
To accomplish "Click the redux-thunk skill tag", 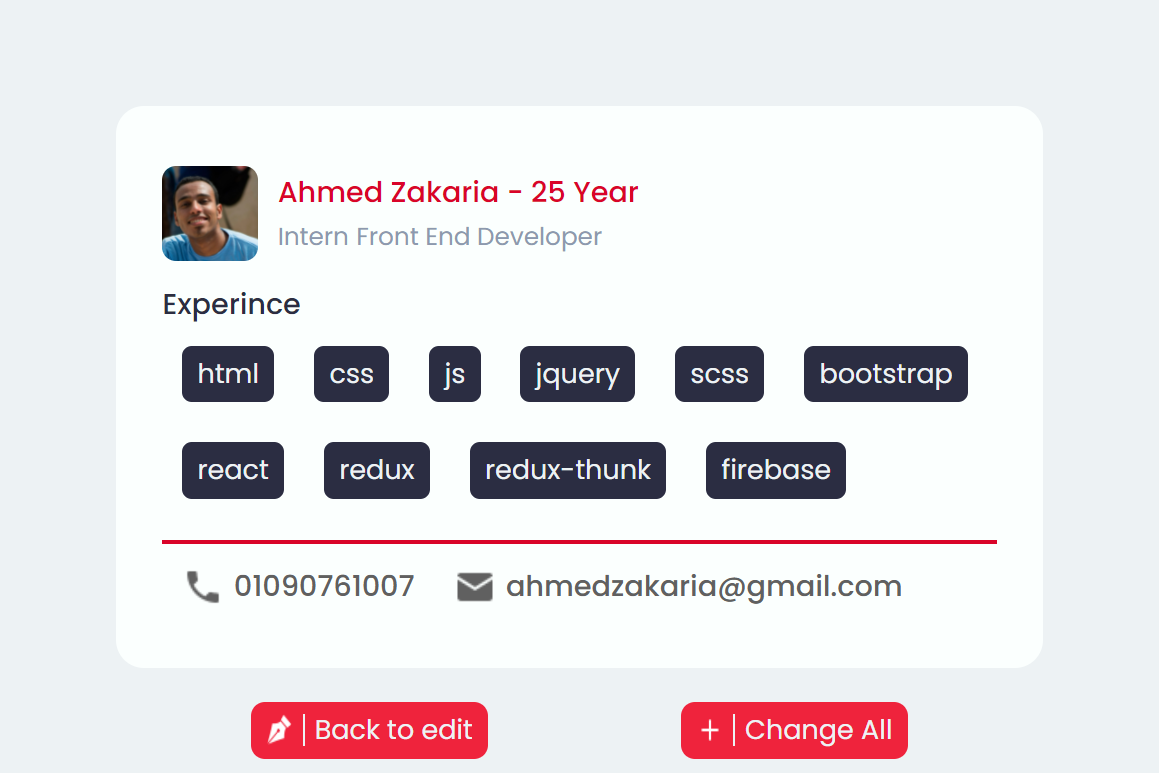I will click(x=568, y=470).
